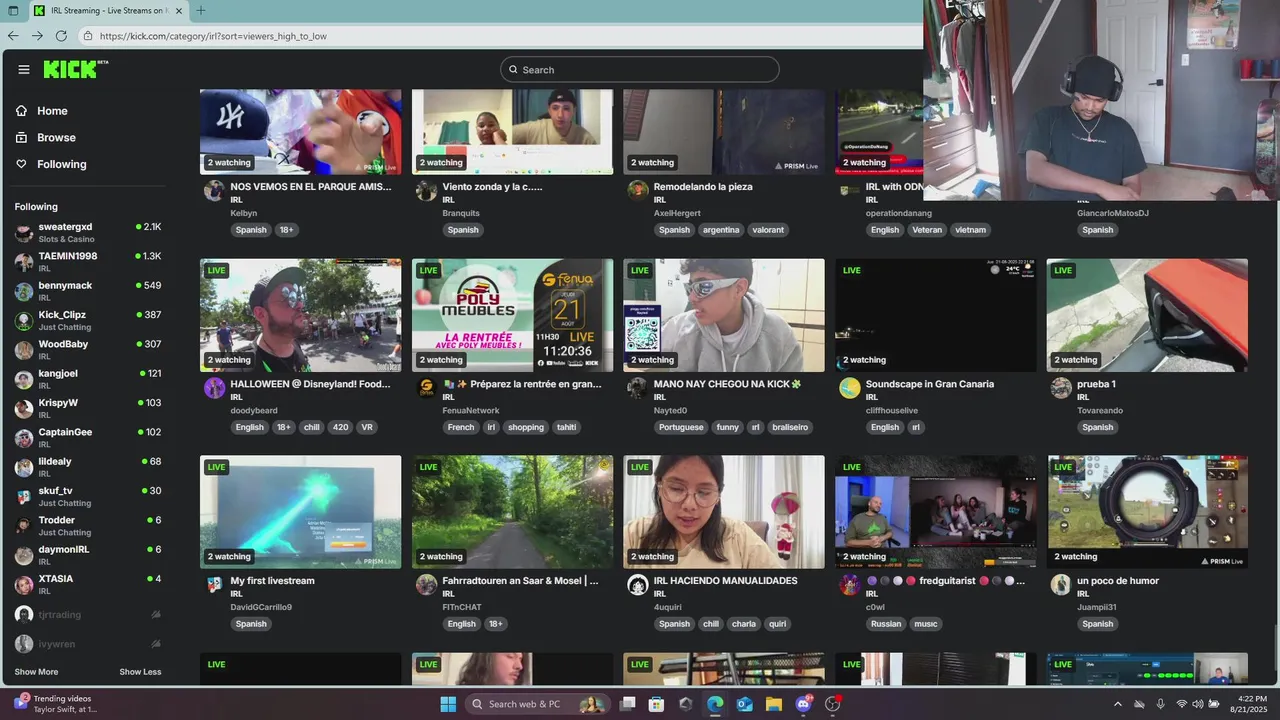Open the Tovareando channel name link
The width and height of the screenshot is (1280, 720).
[1101, 410]
